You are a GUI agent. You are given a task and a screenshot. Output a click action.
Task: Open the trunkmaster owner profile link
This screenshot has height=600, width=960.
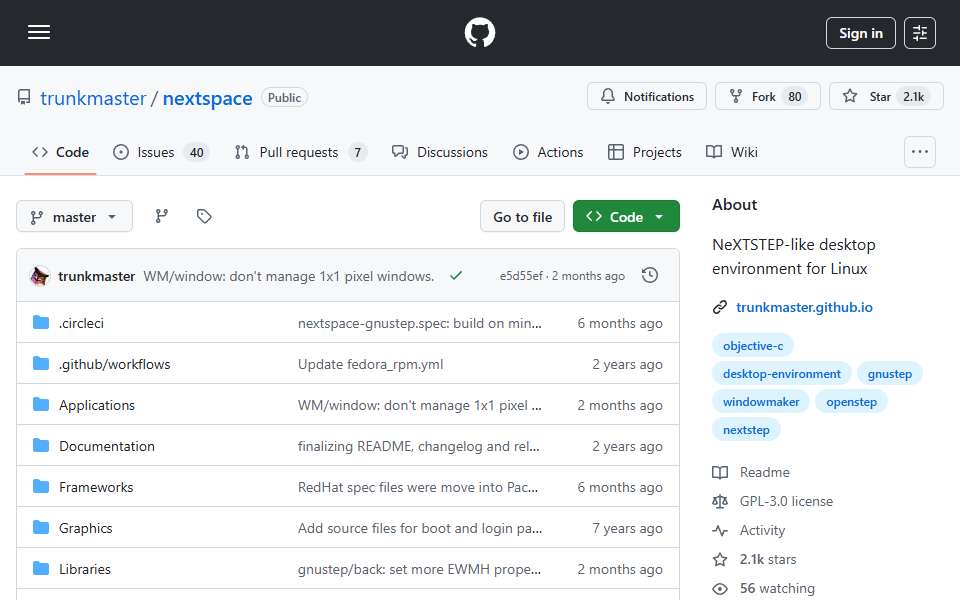[x=93, y=98]
